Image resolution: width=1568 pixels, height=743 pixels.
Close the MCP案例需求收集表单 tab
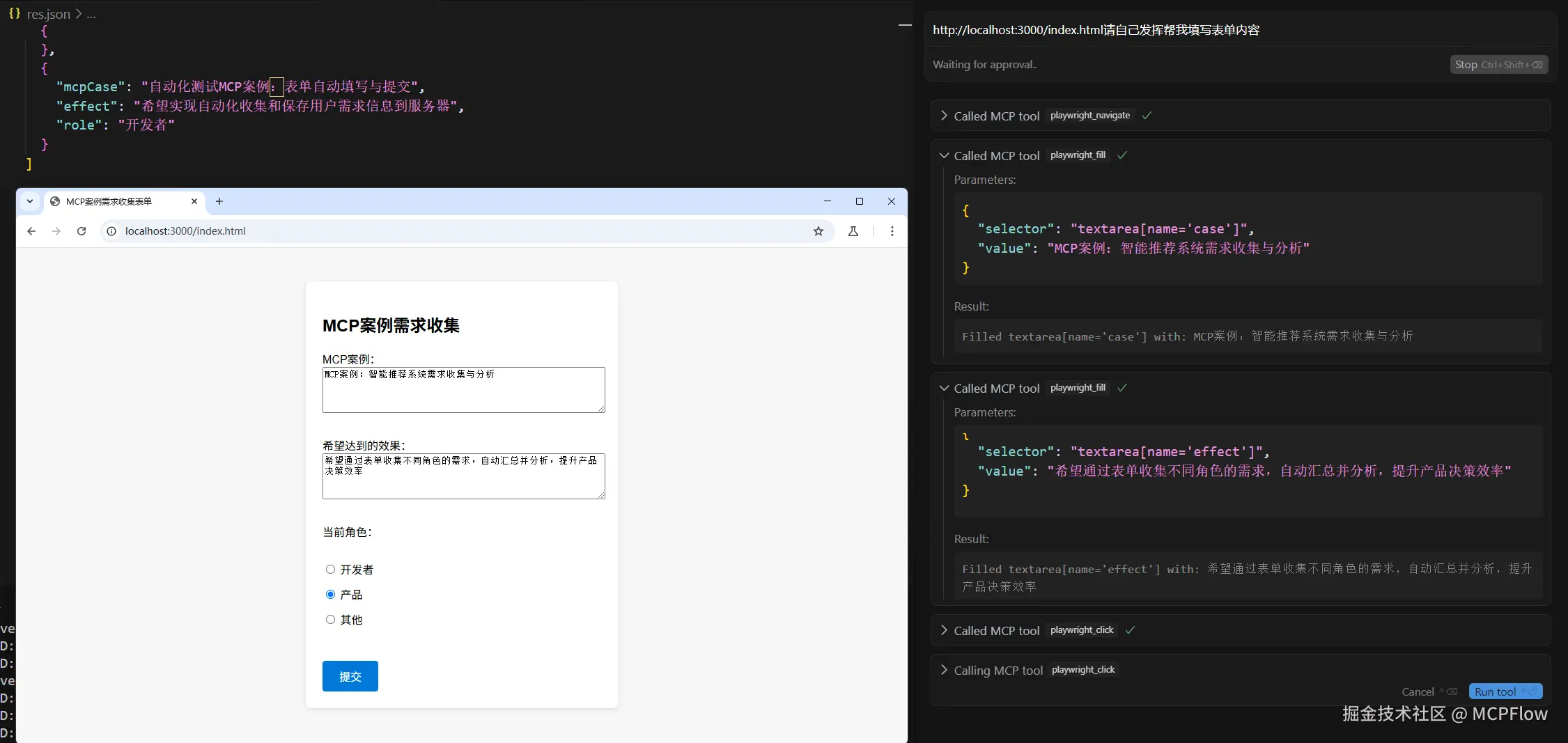click(194, 201)
